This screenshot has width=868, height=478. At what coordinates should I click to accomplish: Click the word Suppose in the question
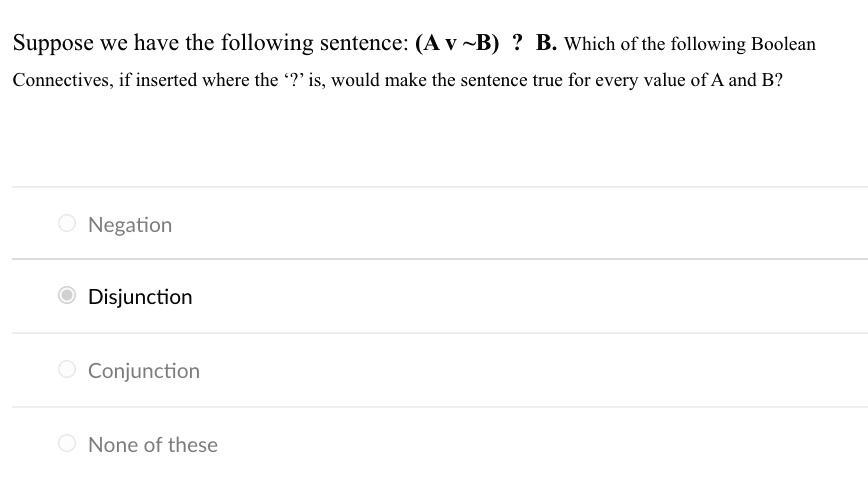click(53, 43)
